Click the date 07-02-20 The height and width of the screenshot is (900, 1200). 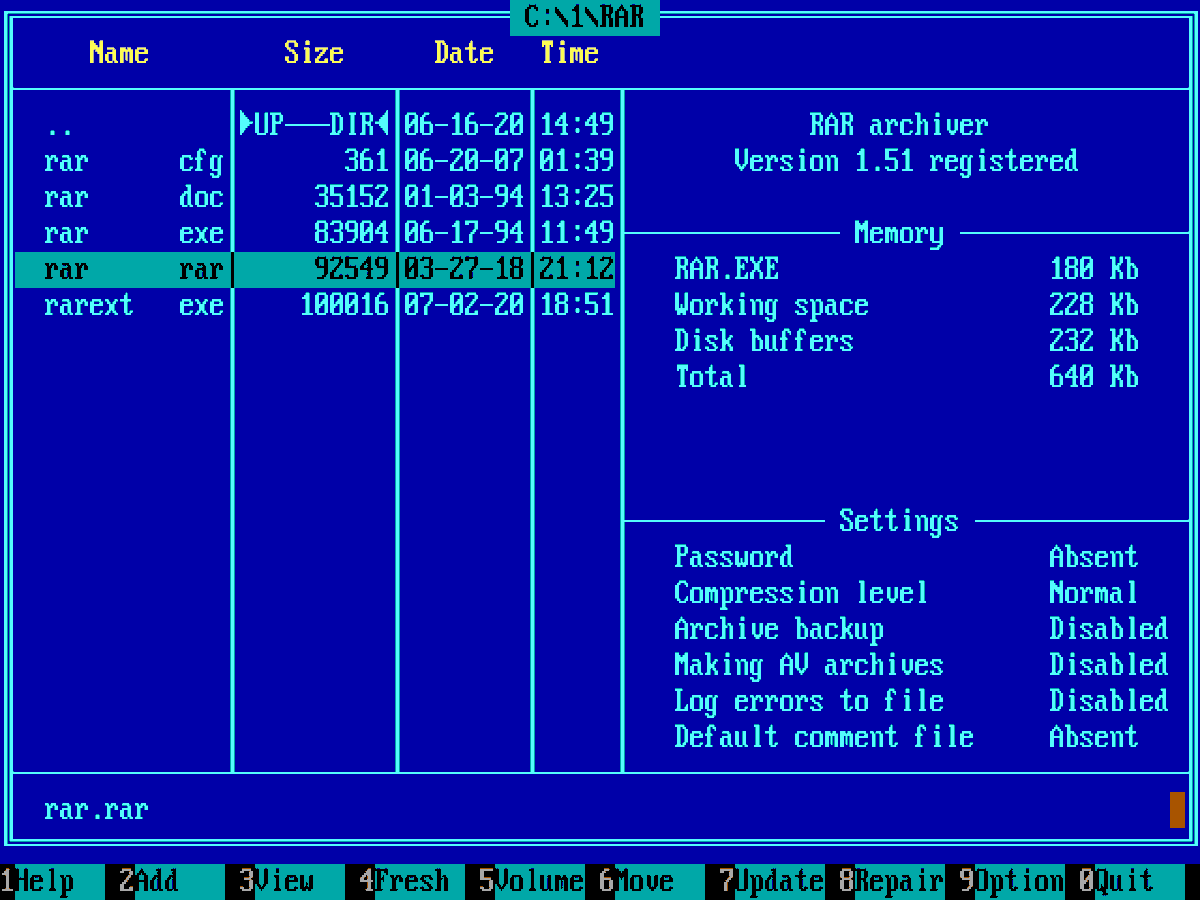click(x=464, y=306)
